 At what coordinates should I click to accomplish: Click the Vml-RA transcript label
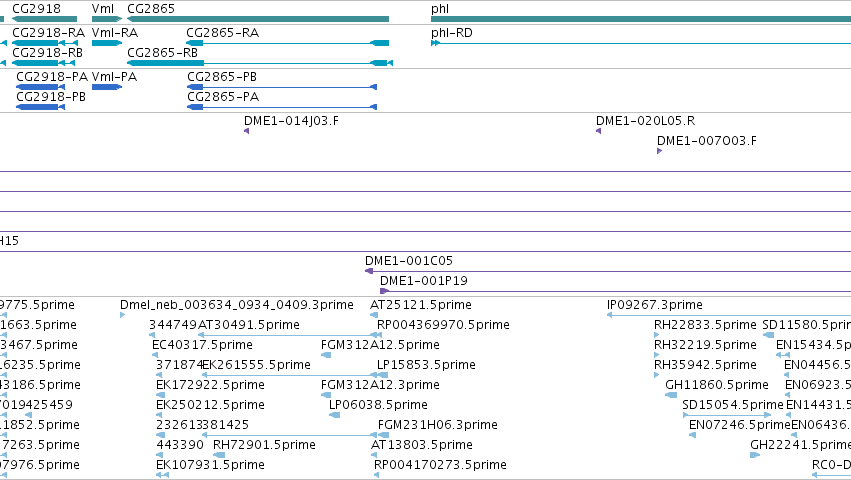[115, 33]
